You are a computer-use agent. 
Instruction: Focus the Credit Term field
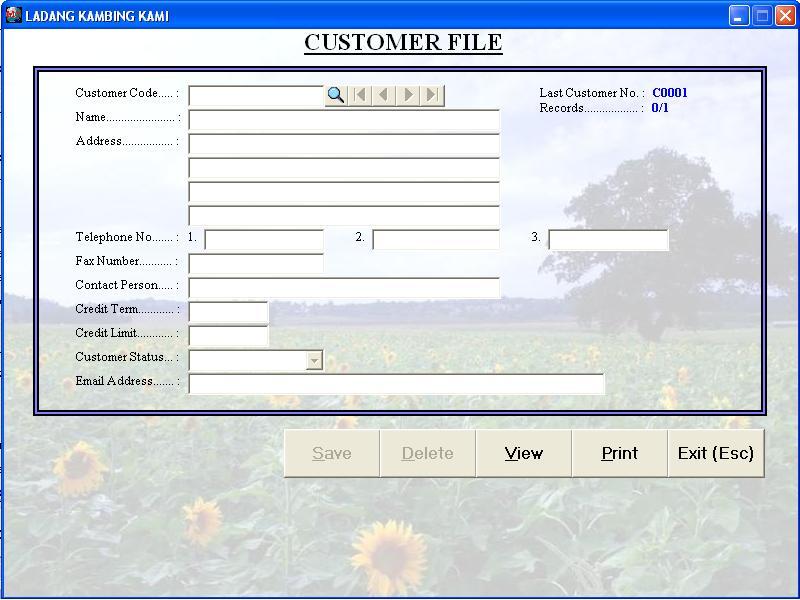(229, 312)
